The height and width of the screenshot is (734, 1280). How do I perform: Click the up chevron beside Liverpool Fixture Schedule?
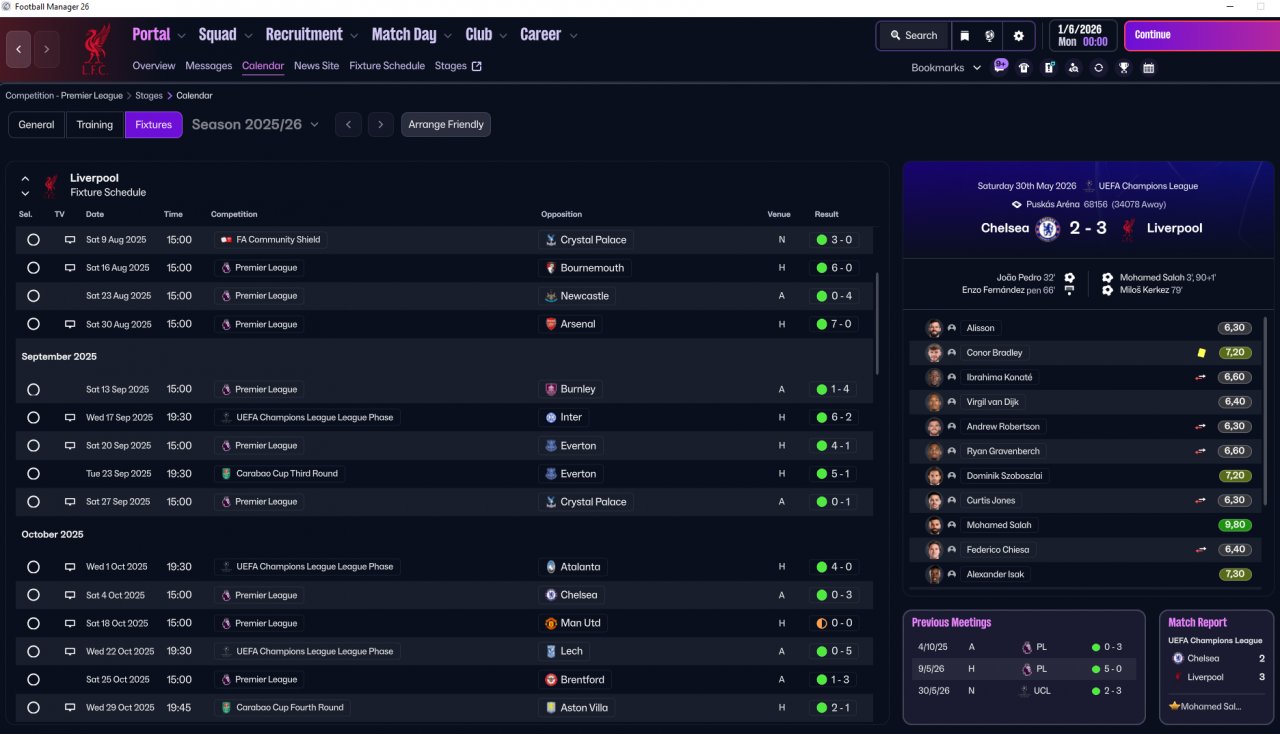pos(25,179)
